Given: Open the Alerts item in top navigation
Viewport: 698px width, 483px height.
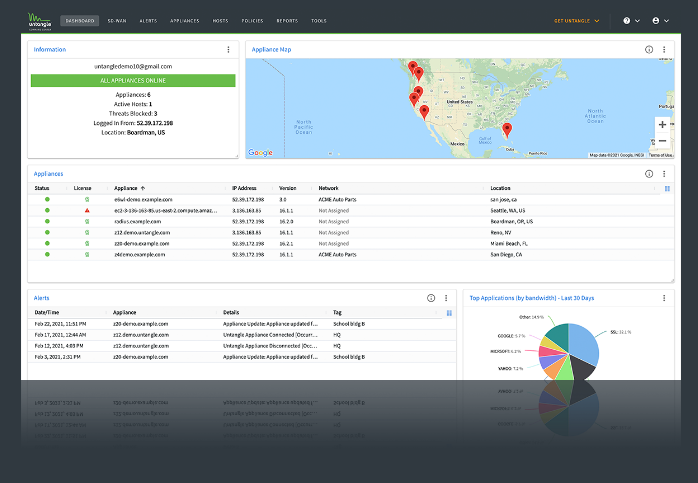Looking at the screenshot, I should [148, 21].
